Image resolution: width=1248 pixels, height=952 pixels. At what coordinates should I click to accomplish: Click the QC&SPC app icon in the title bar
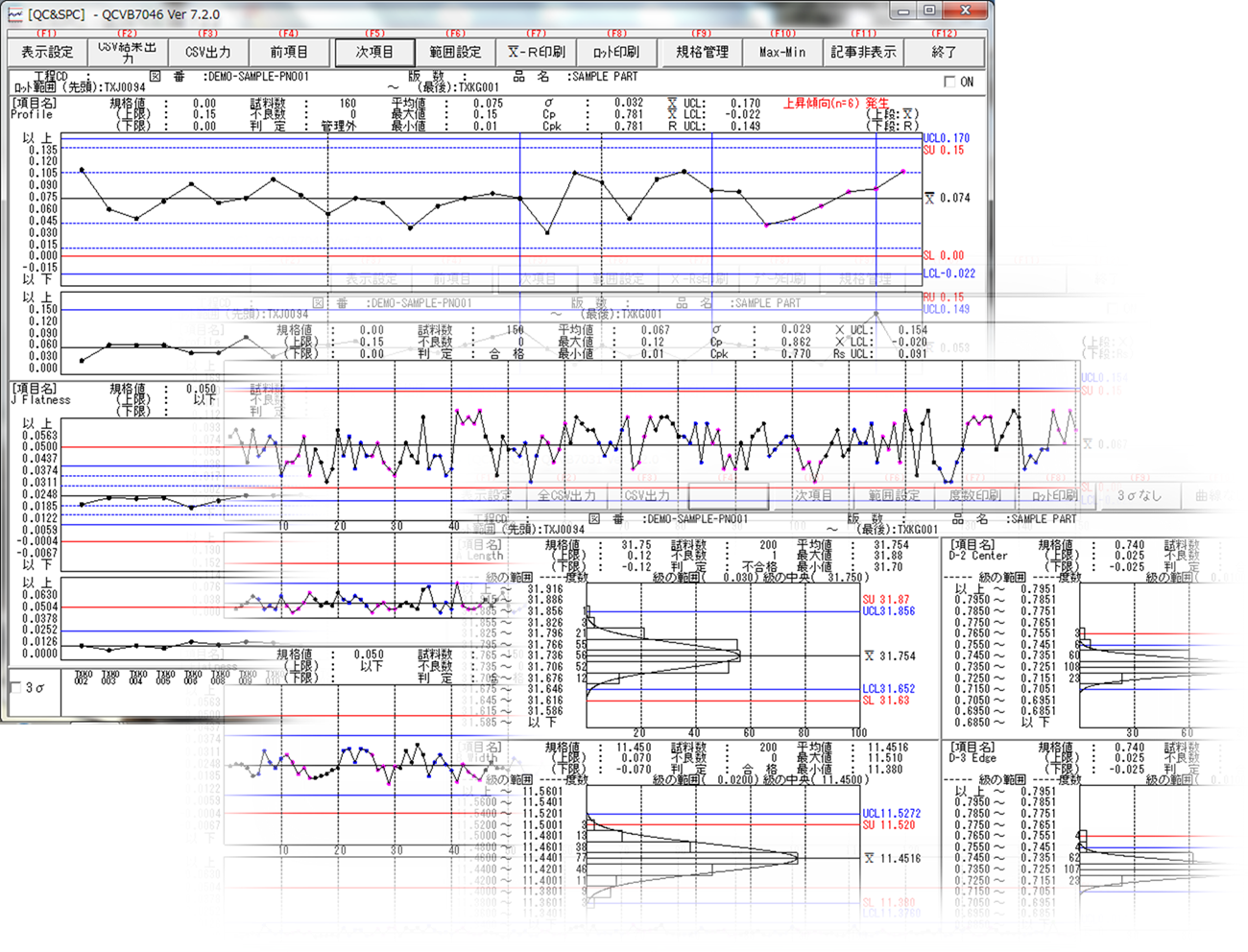[14, 14]
